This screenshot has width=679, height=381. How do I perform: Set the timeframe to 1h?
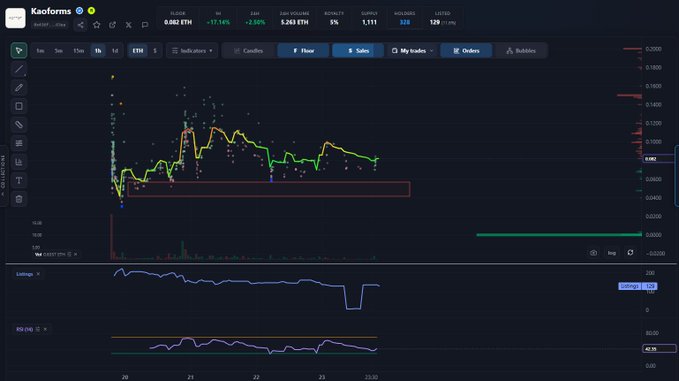click(x=98, y=51)
